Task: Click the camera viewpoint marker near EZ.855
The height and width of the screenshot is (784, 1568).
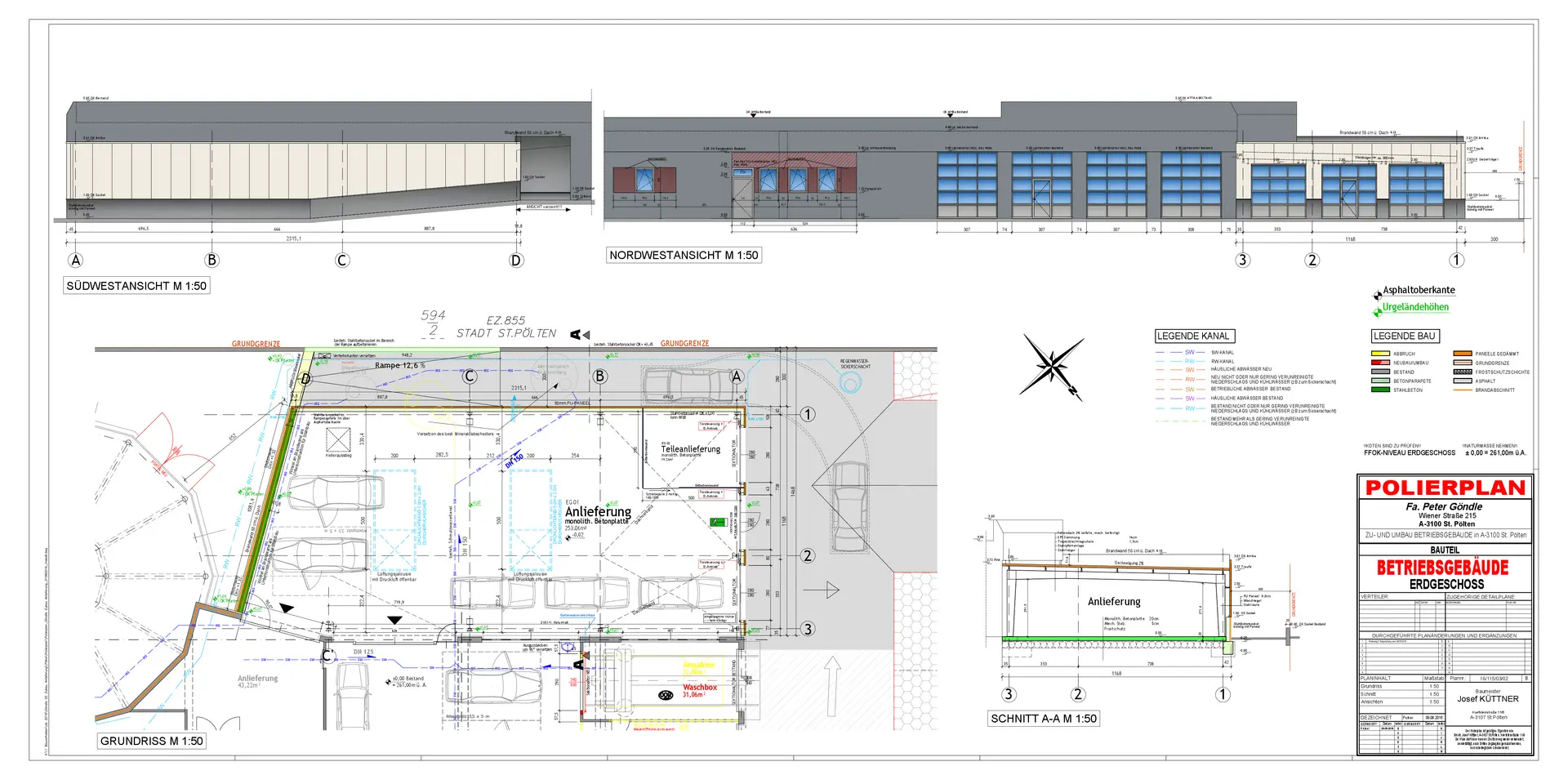Action: pyautogui.click(x=577, y=332)
